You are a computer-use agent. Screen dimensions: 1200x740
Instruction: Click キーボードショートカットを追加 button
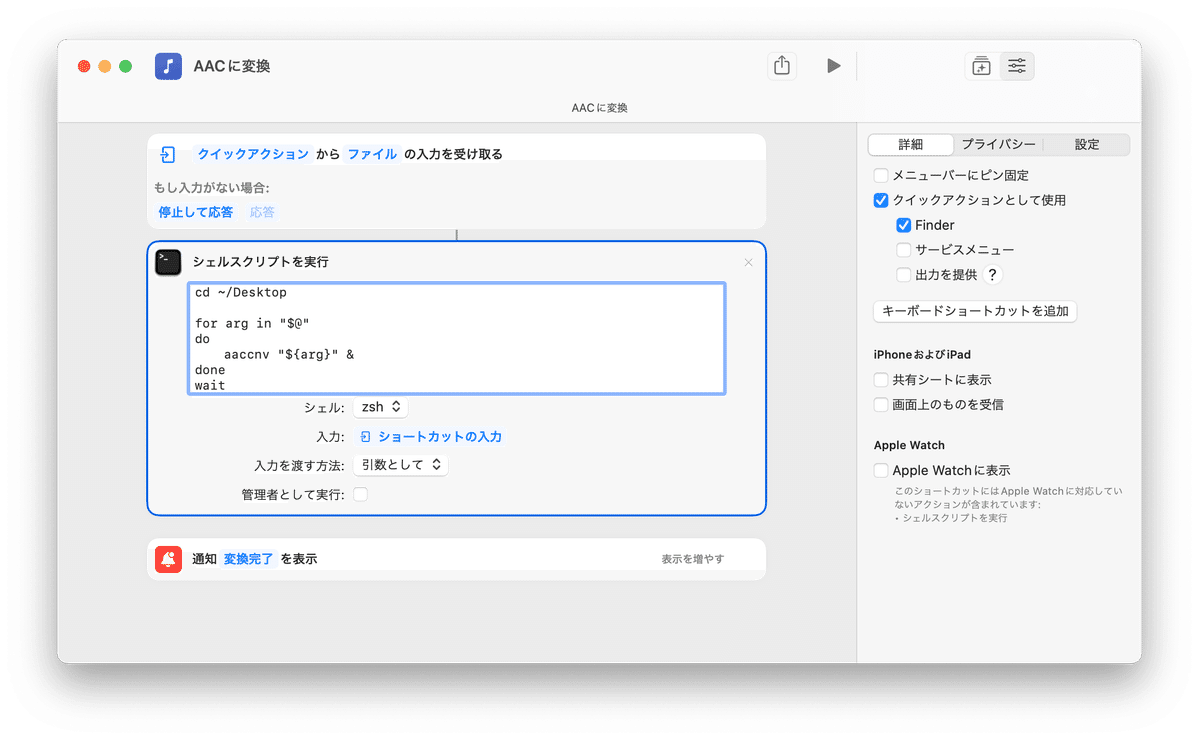[975, 311]
